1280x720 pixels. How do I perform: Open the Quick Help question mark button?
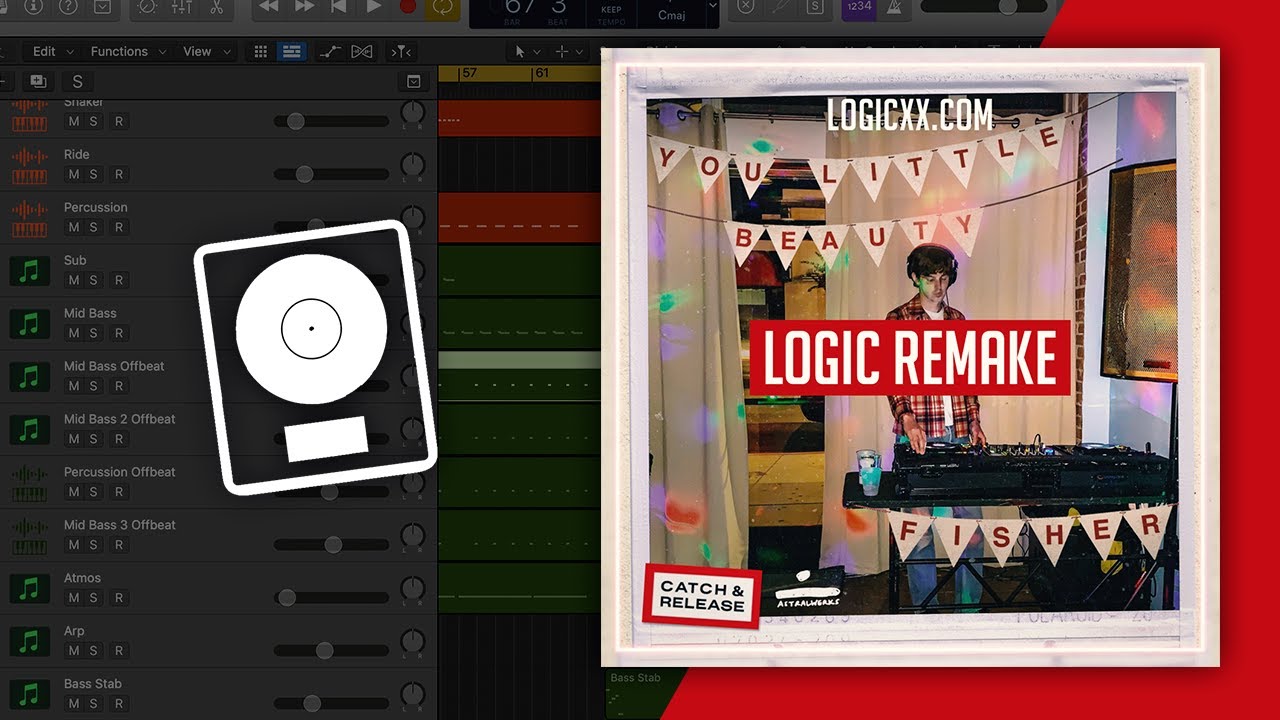click(69, 6)
